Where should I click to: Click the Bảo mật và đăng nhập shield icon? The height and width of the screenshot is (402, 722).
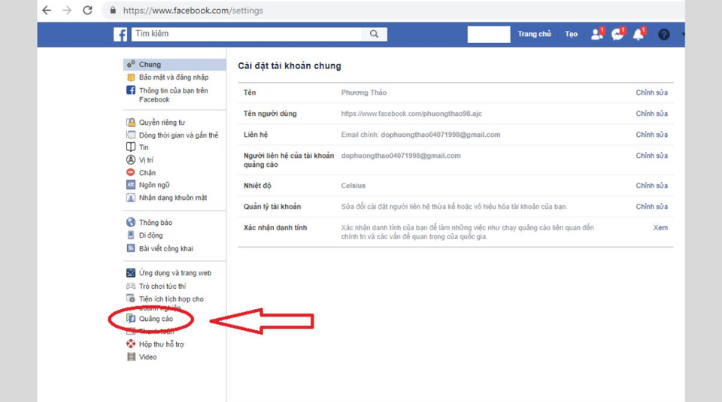(131, 77)
